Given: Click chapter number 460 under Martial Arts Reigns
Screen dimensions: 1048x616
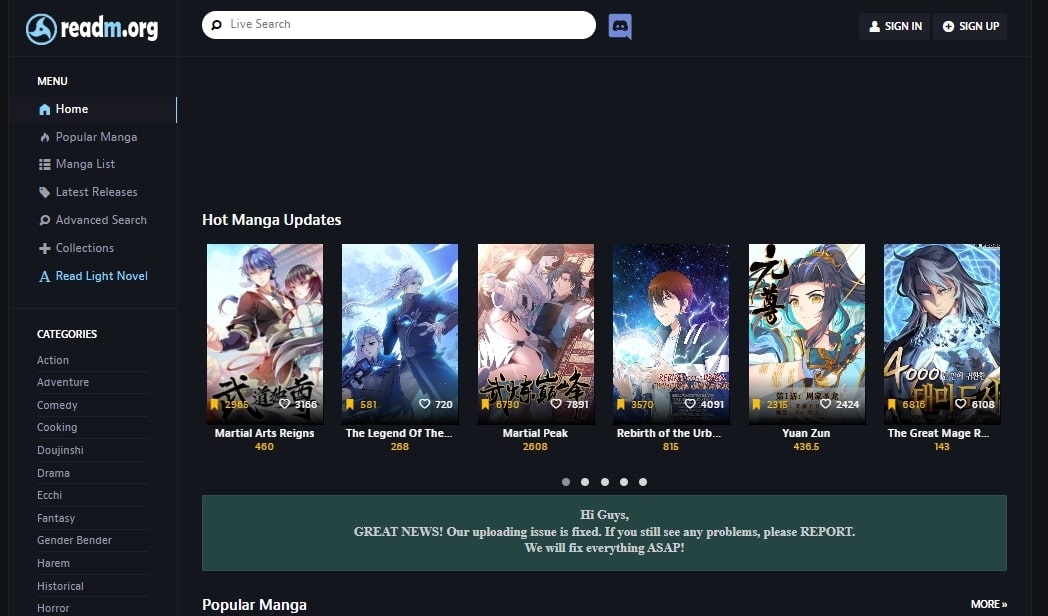Looking at the screenshot, I should [x=264, y=447].
